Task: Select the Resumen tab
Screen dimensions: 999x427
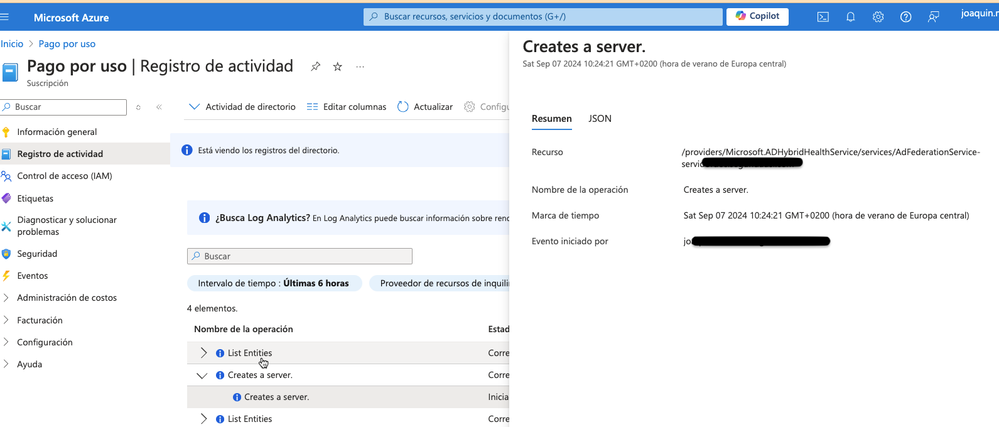Action: tap(551, 119)
